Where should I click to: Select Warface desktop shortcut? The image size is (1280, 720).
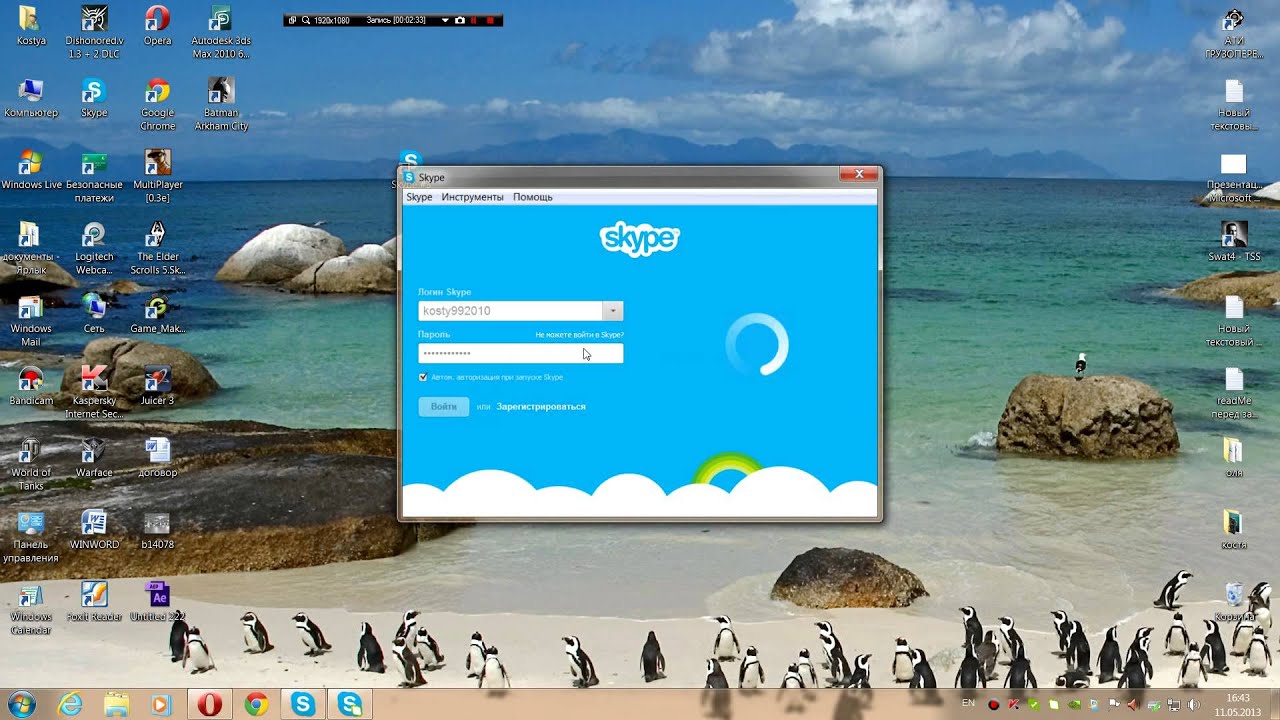pos(94,458)
